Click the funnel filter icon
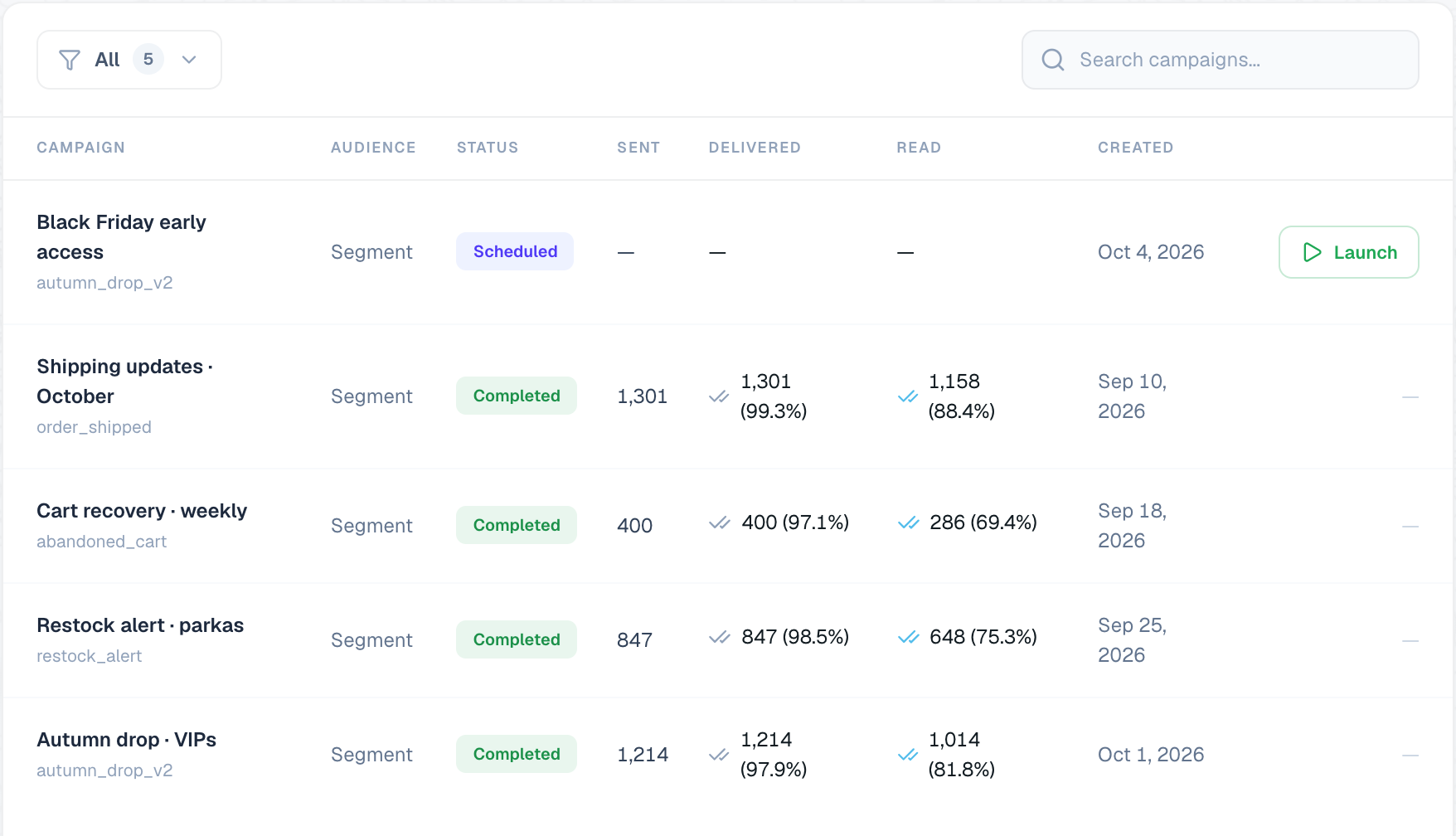The height and width of the screenshot is (836, 1456). click(70, 60)
